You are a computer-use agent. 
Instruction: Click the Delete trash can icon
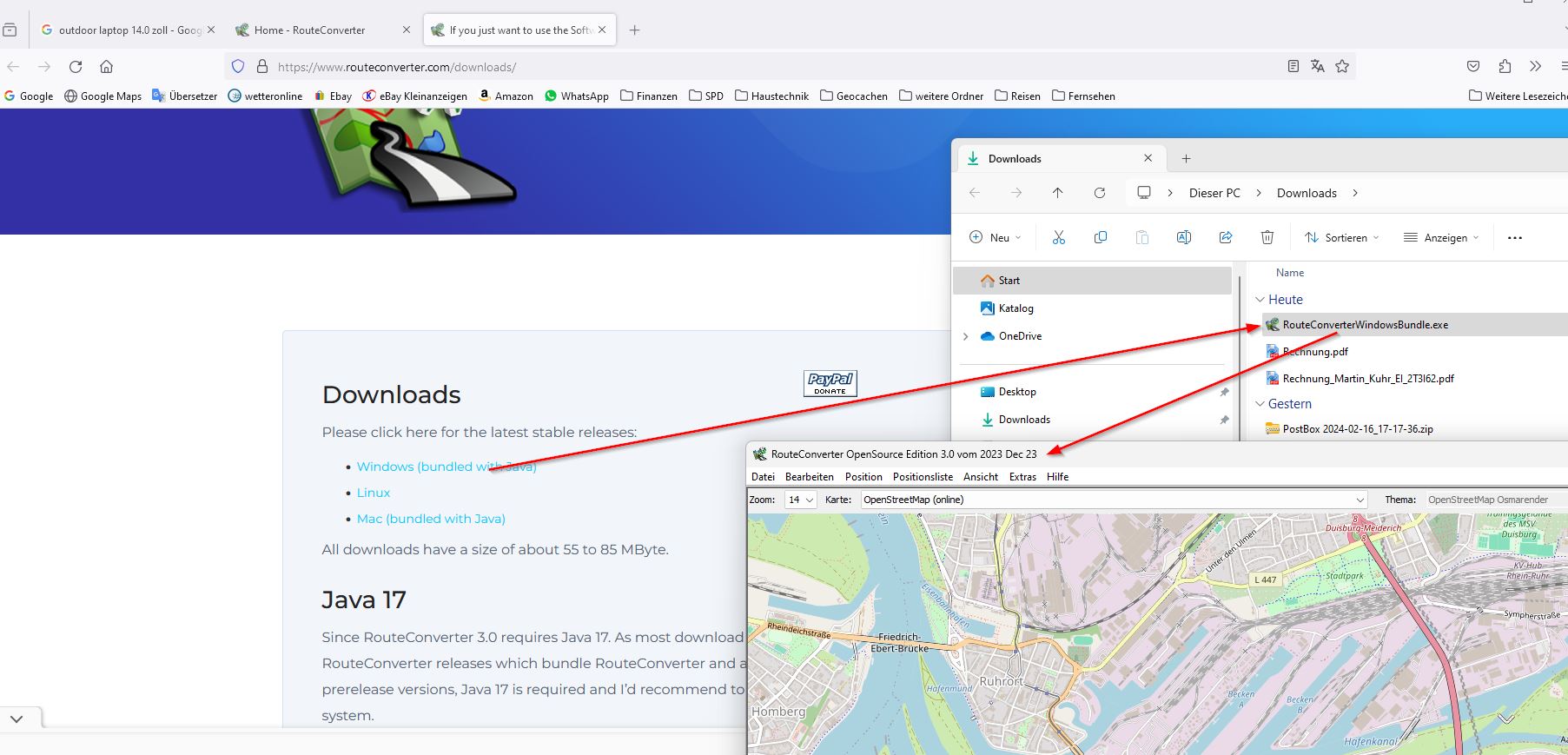pos(1267,237)
